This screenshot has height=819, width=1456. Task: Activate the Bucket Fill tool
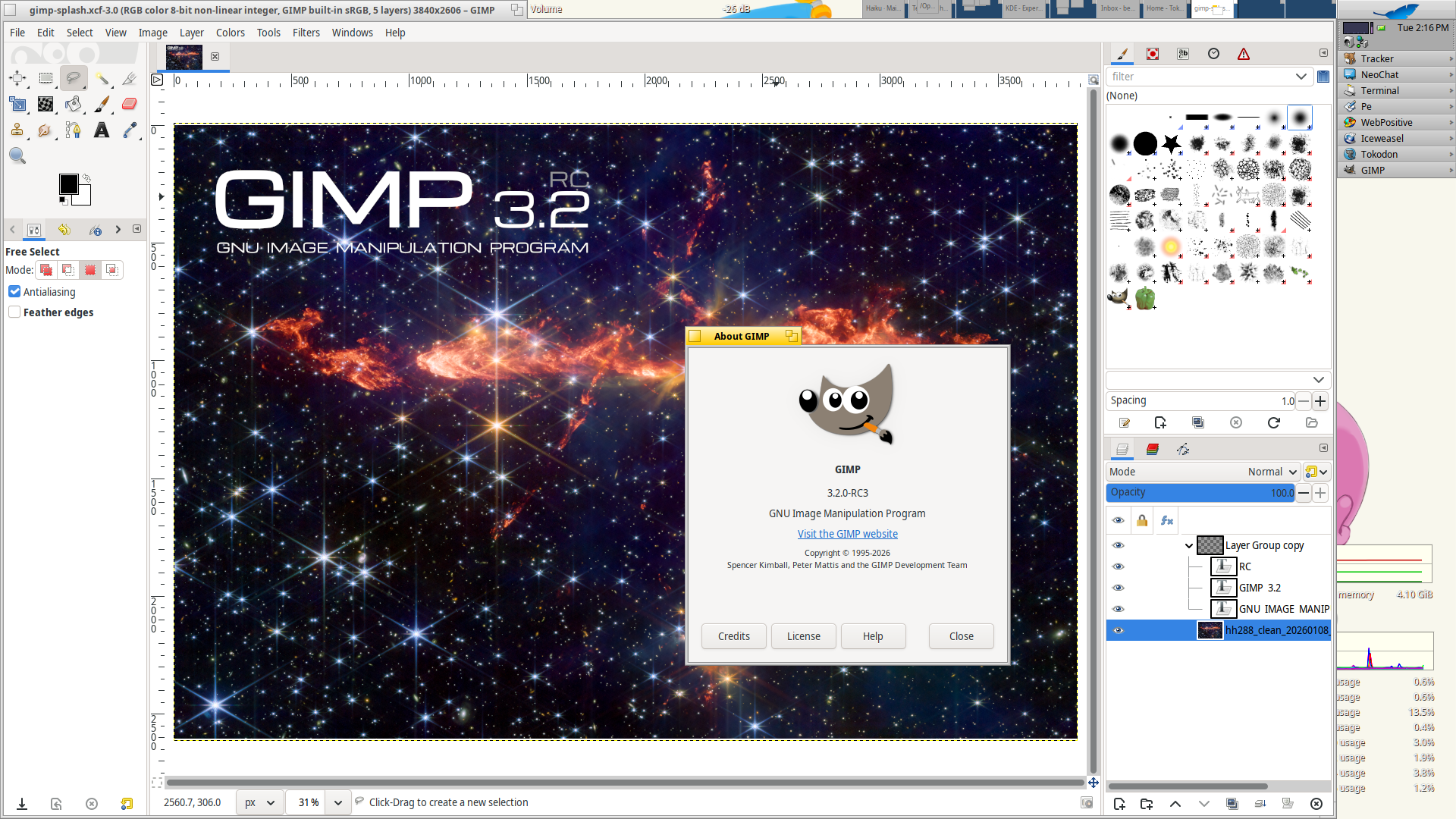click(74, 105)
